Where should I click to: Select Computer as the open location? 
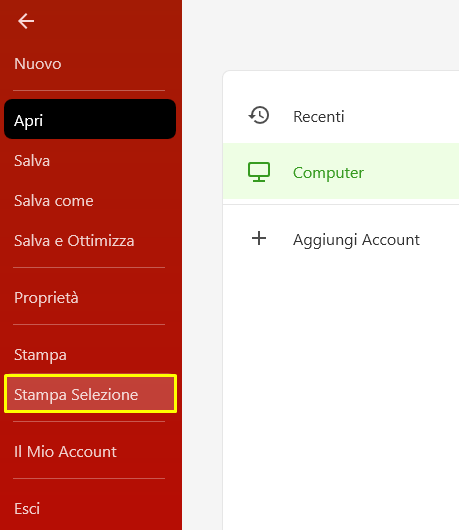click(x=341, y=171)
